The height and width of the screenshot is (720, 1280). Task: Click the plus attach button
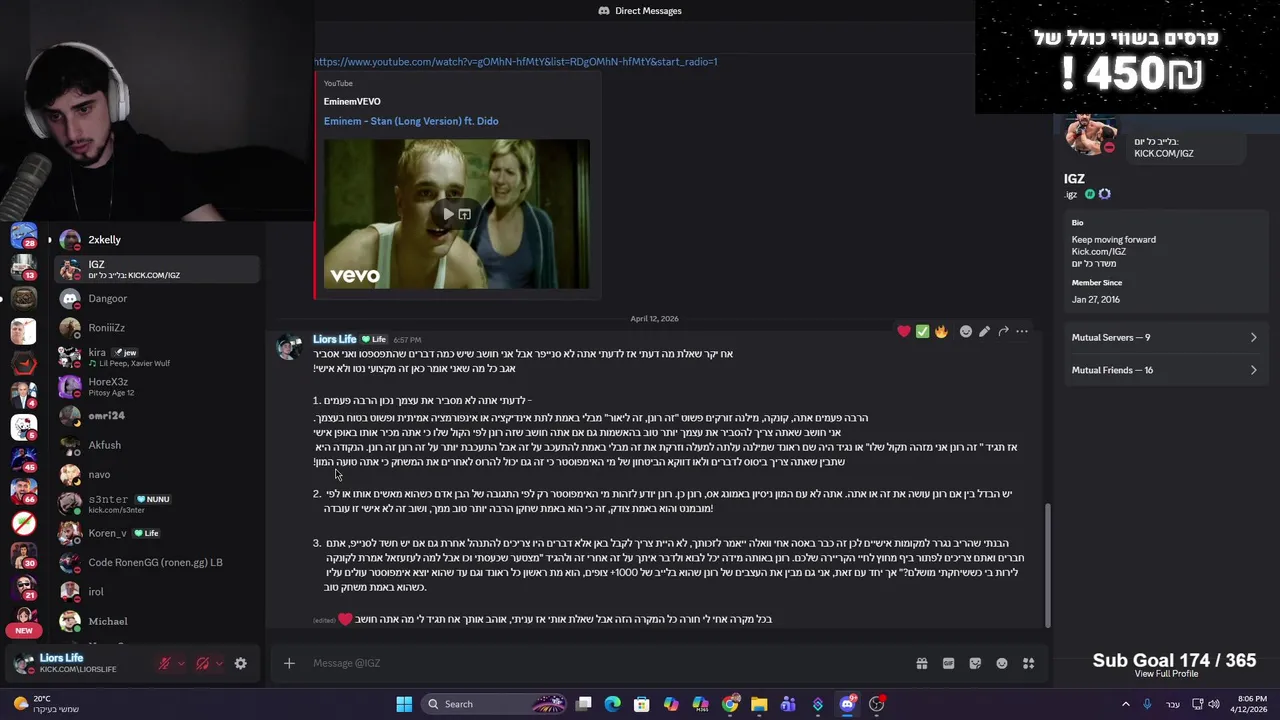coord(289,663)
